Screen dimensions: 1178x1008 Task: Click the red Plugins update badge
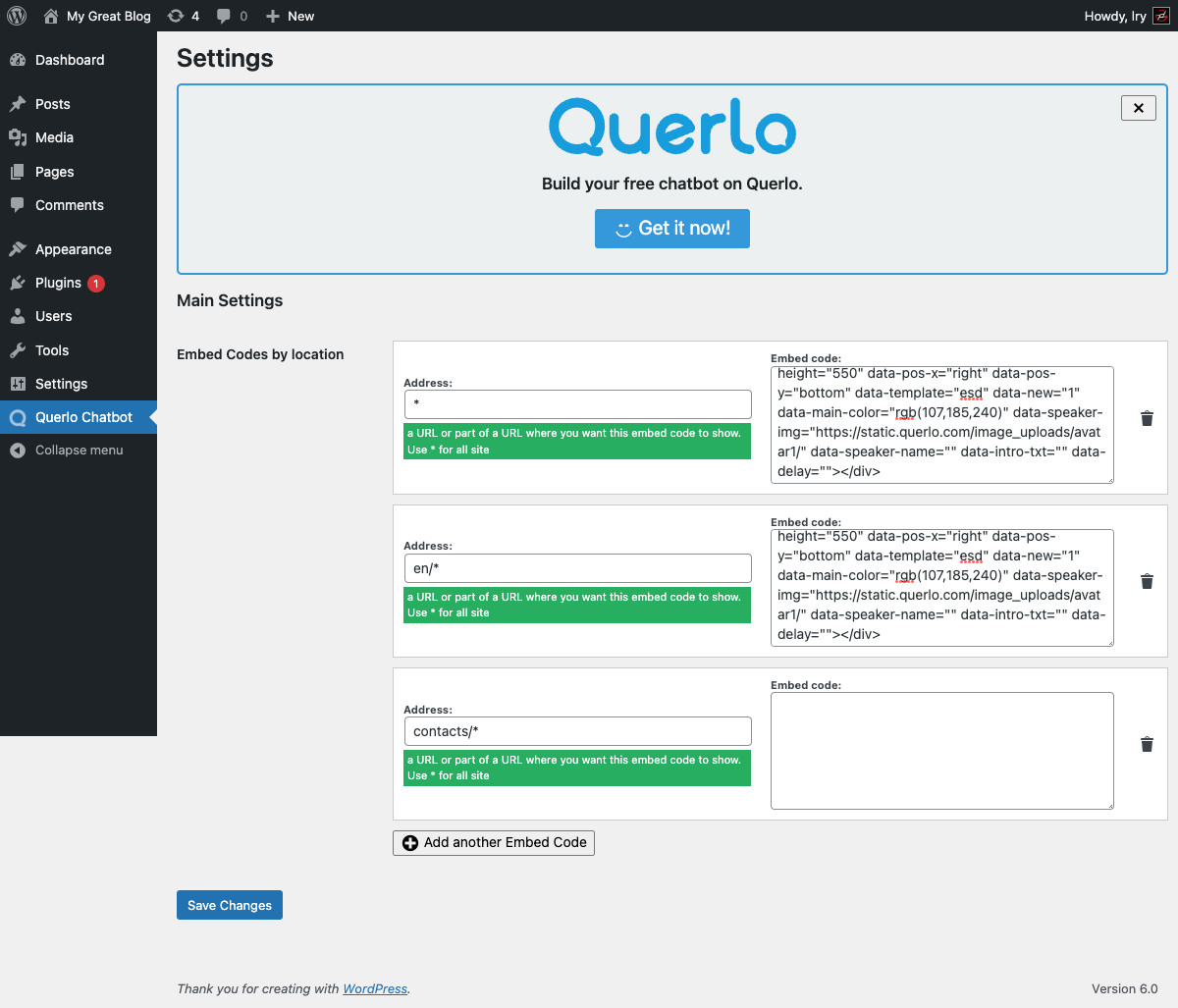(x=96, y=283)
